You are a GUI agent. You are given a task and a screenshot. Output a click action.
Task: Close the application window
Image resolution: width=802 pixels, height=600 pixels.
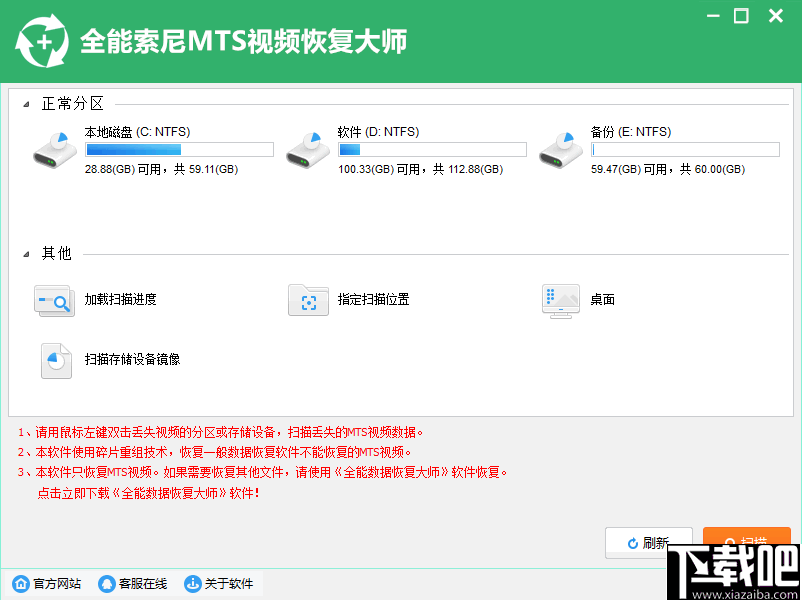coord(775,16)
